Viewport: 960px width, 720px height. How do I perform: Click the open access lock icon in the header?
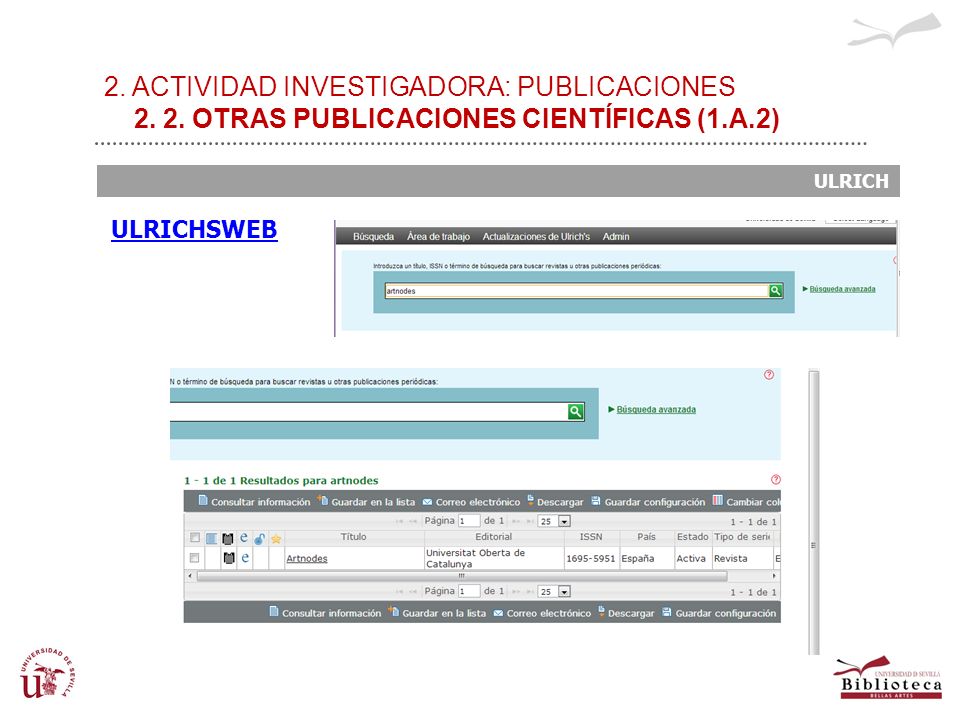coord(260,539)
